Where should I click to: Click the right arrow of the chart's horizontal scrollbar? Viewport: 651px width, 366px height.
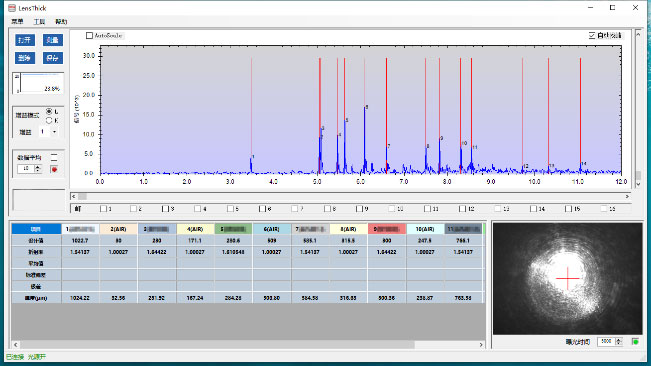pos(627,196)
